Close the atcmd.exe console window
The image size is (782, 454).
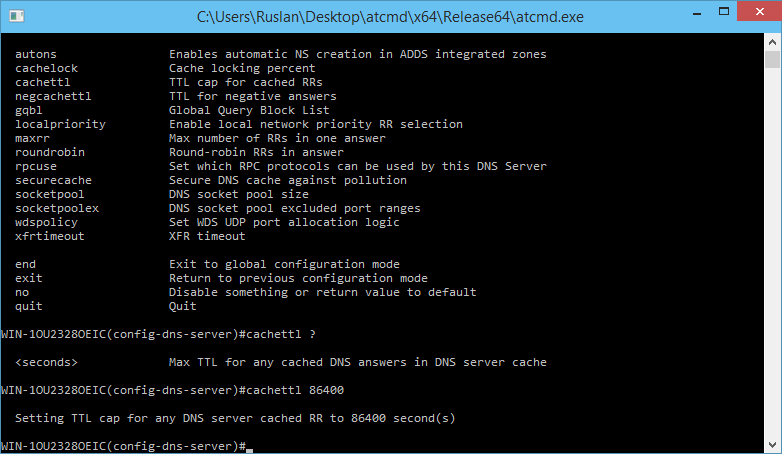(x=759, y=11)
